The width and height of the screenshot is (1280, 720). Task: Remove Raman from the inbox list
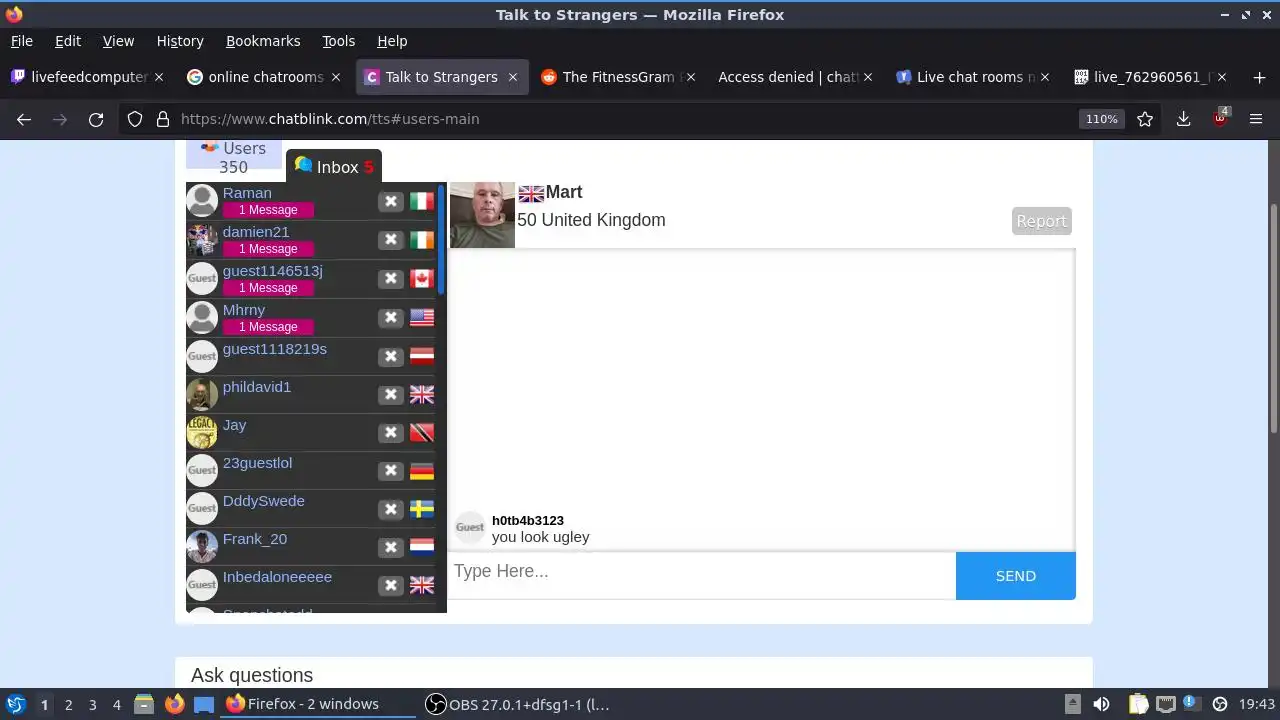(x=391, y=201)
